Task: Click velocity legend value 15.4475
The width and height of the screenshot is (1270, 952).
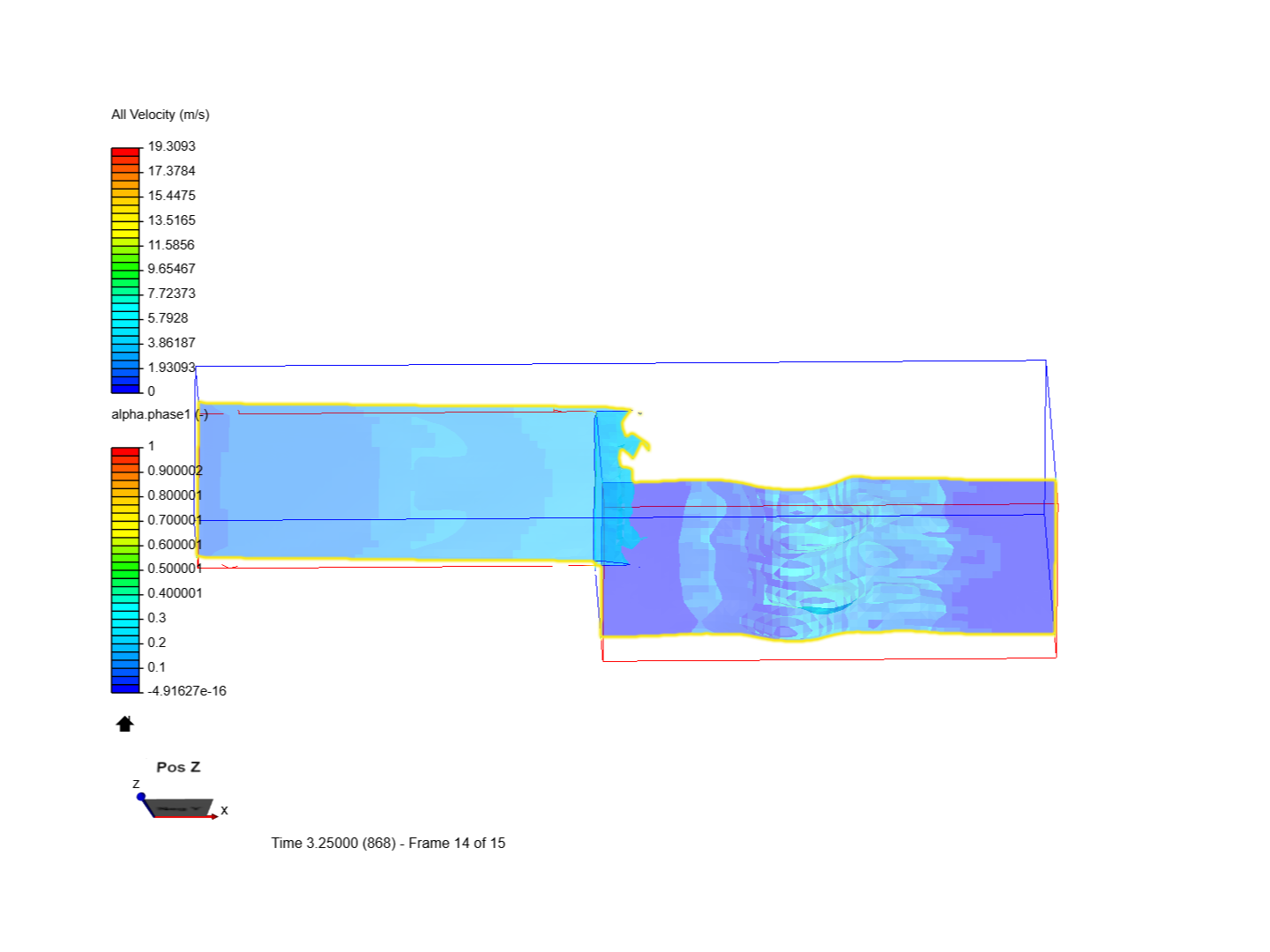Action: [x=171, y=196]
